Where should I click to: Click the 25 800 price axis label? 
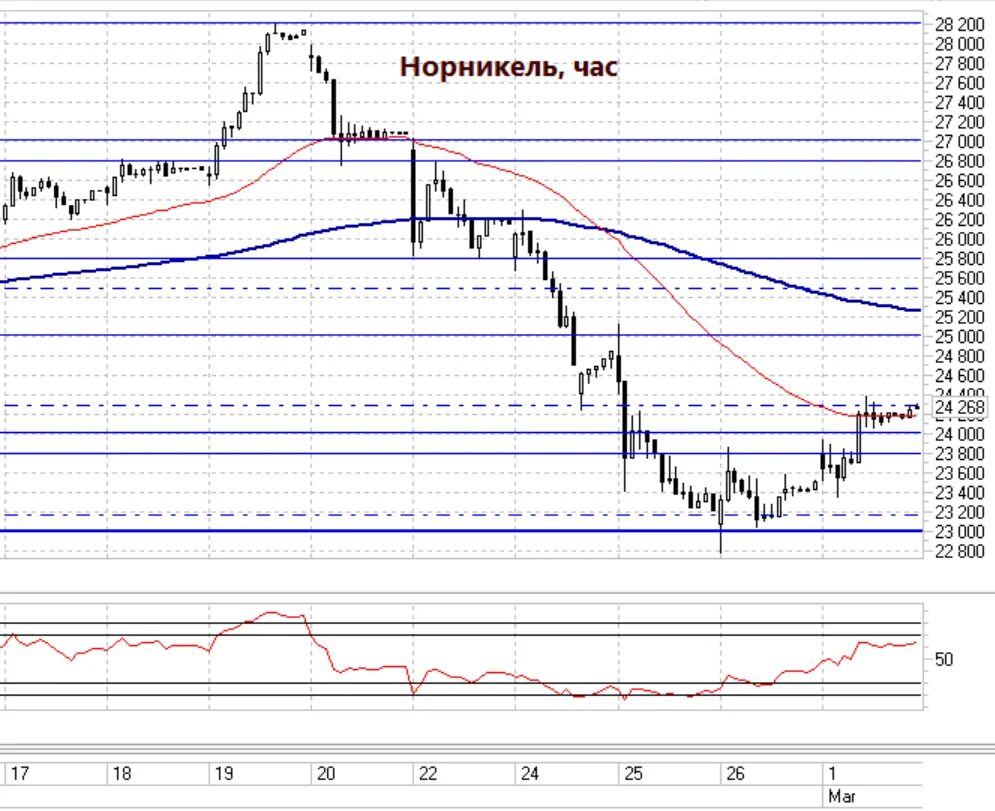(x=959, y=259)
